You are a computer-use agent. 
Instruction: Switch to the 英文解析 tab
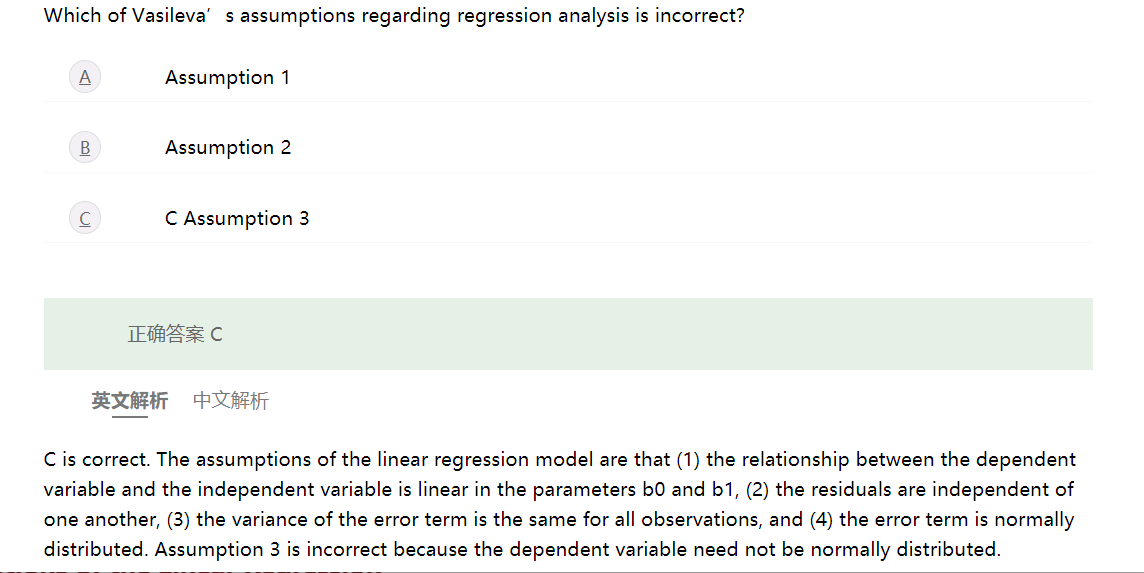tap(129, 401)
